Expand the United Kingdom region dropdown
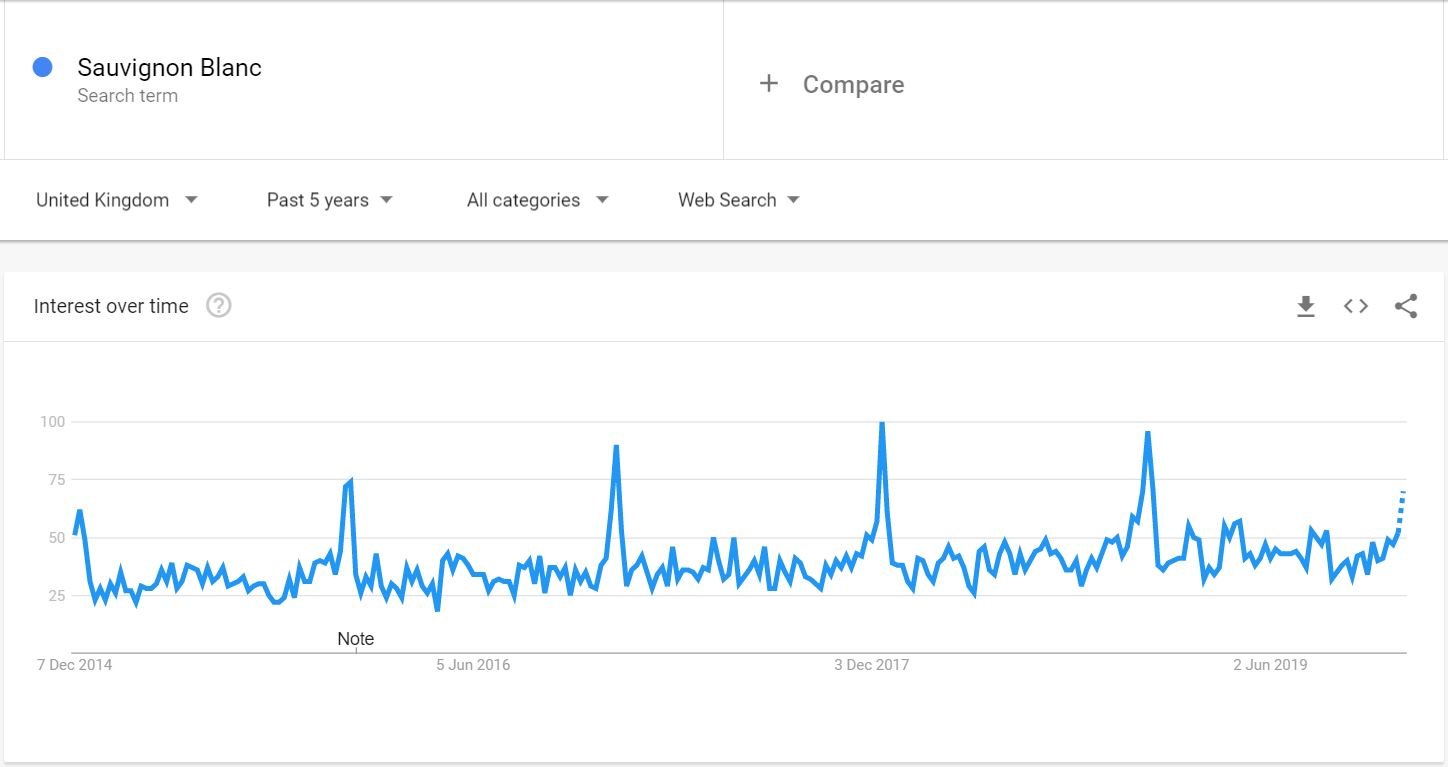Viewport: 1448px width, 767px height. 117,200
